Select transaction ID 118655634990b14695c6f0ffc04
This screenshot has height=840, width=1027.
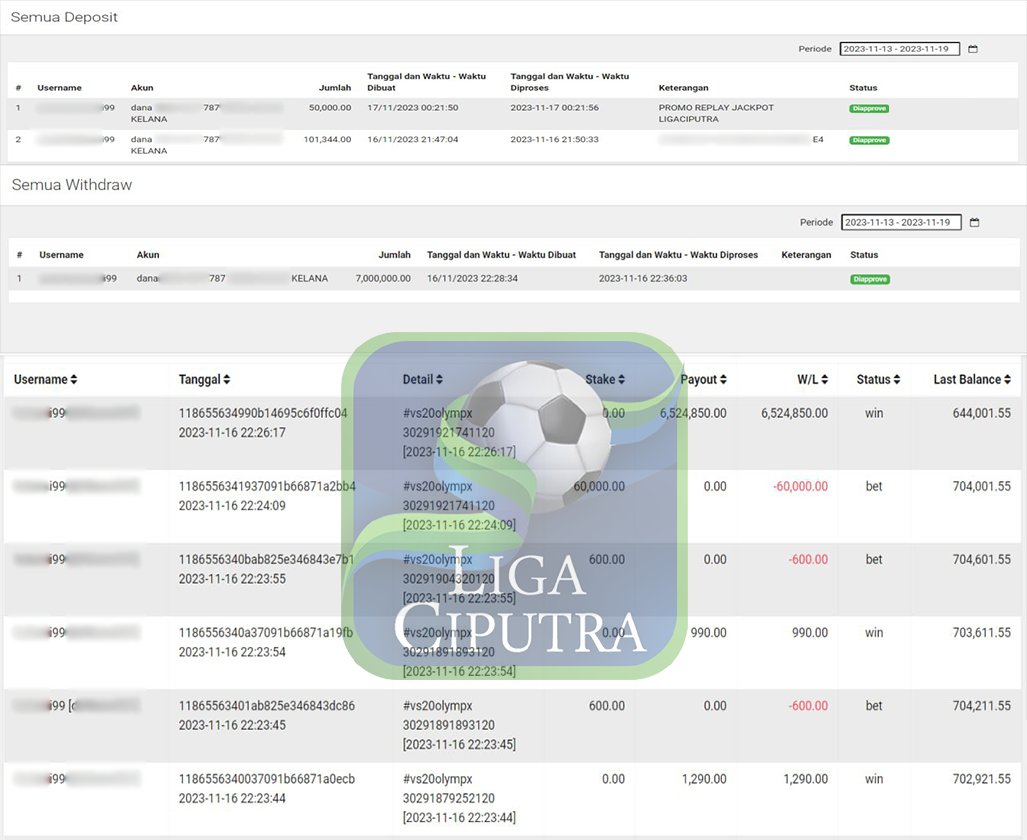click(263, 413)
